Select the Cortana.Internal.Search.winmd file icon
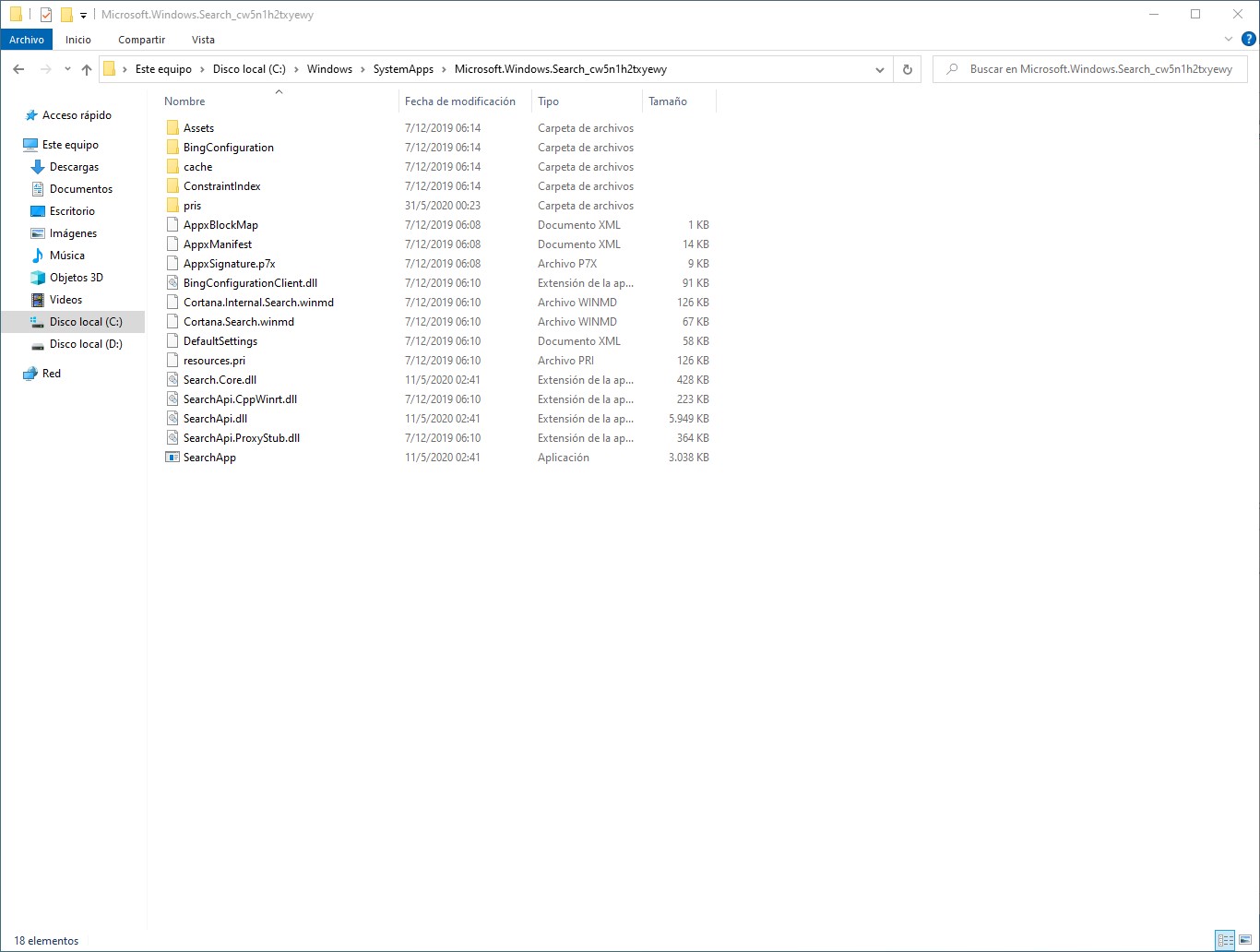This screenshot has width=1260, height=952. 172,303
